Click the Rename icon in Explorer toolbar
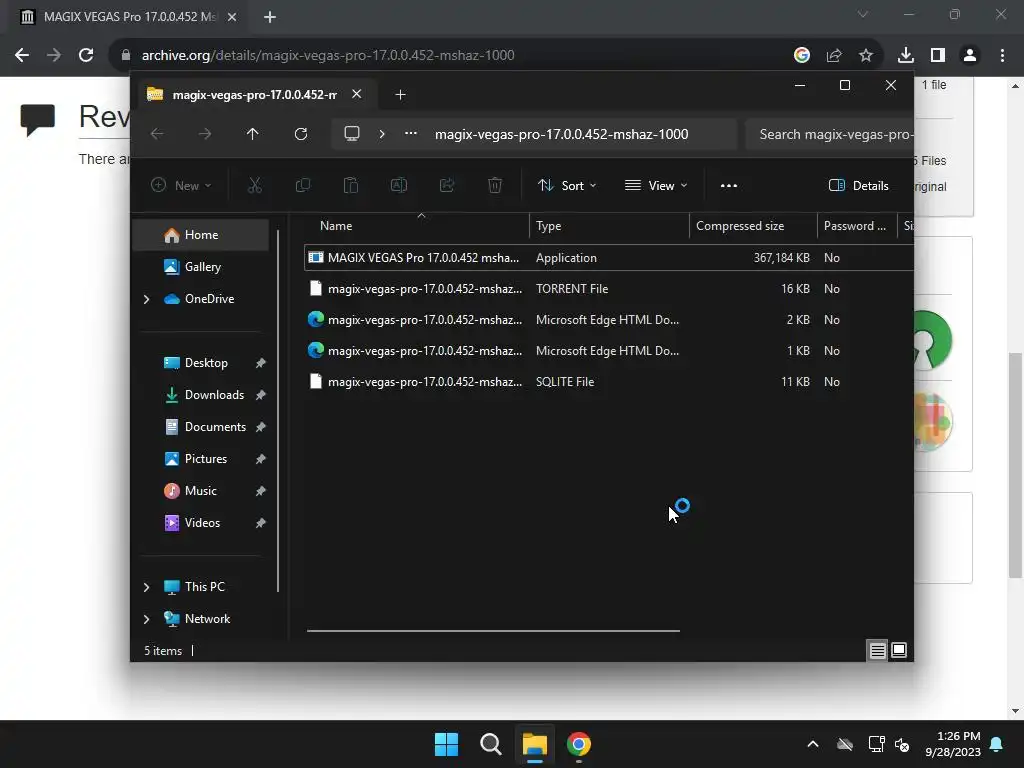 [x=398, y=185]
